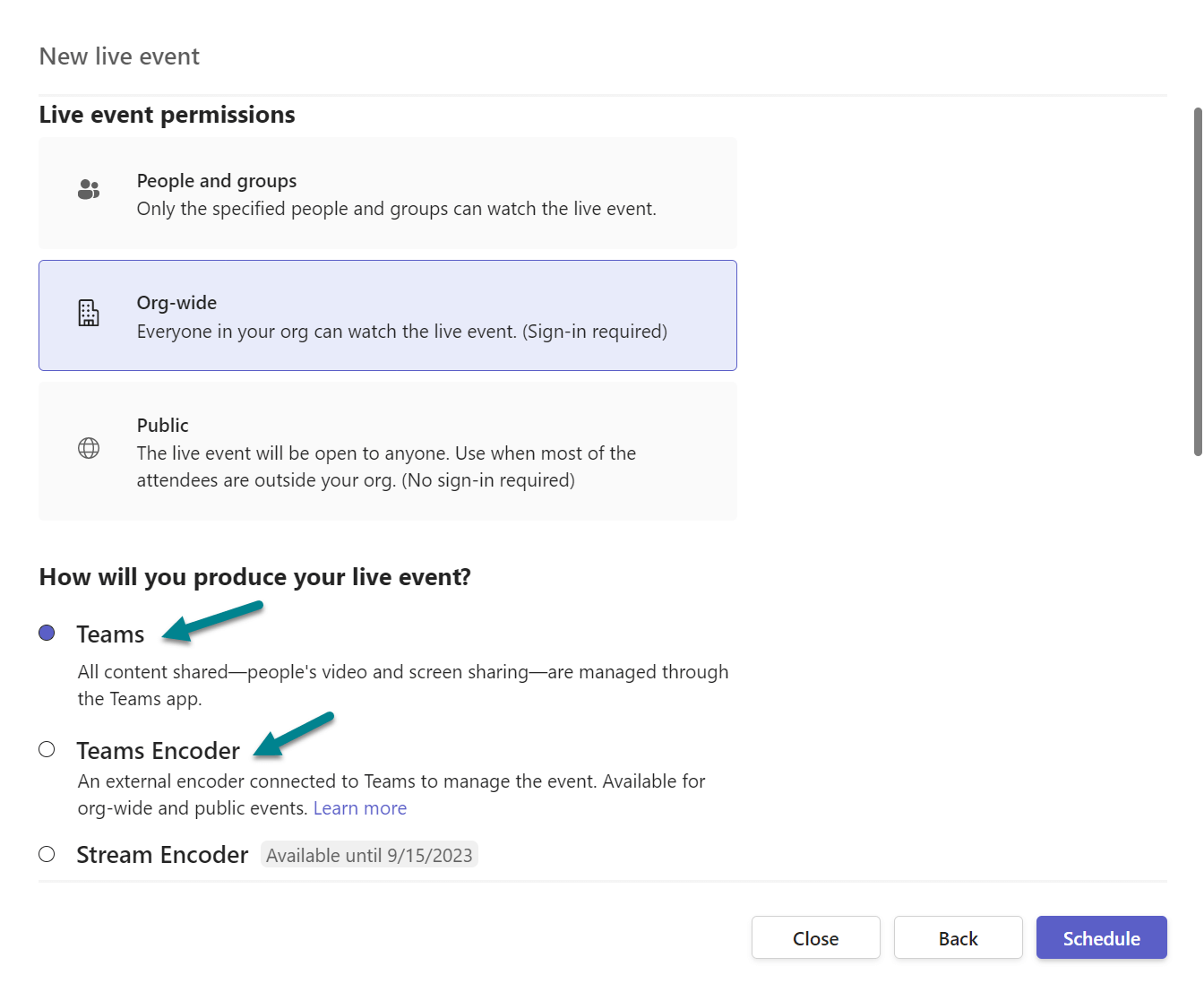Select the People and groups permission card
Screen dimensions: 1204x992
(387, 193)
